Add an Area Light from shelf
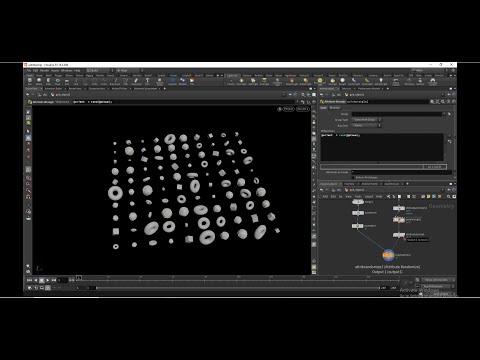 point(264,81)
